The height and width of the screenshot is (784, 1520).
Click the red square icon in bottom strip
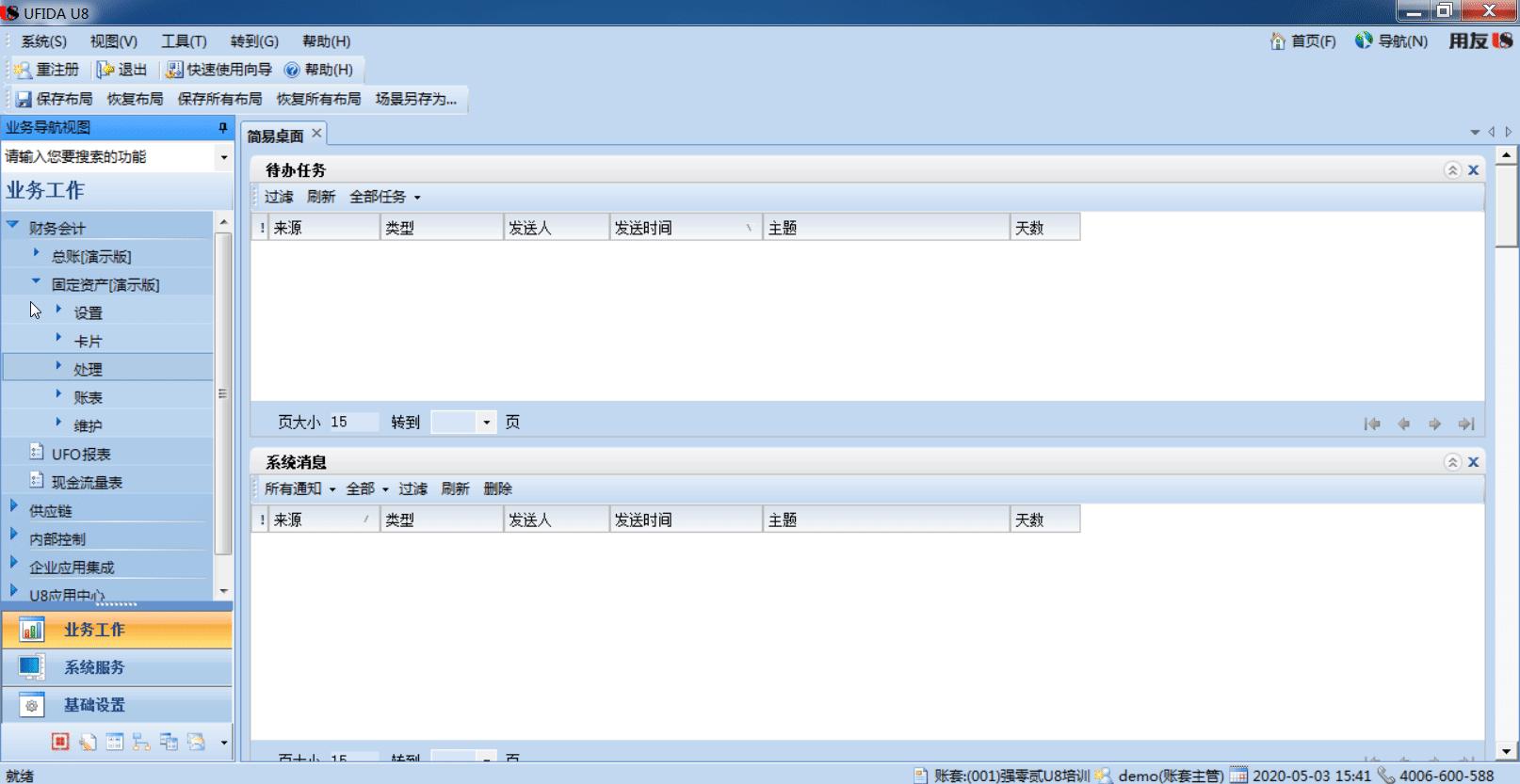60,742
